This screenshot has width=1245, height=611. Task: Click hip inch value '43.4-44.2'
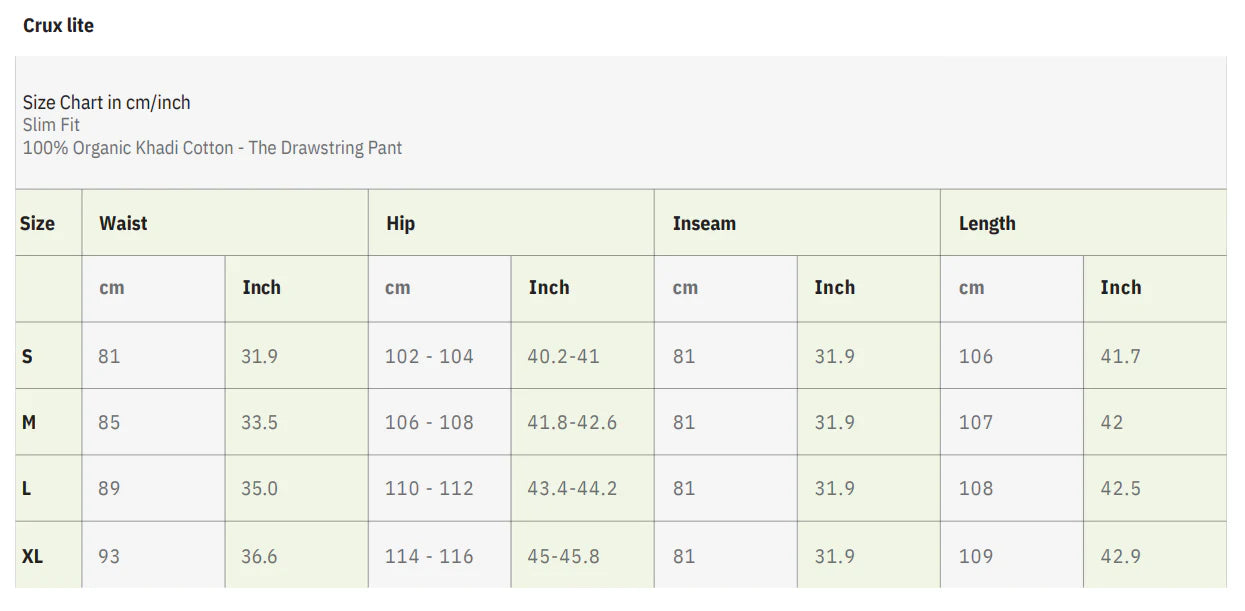(572, 488)
